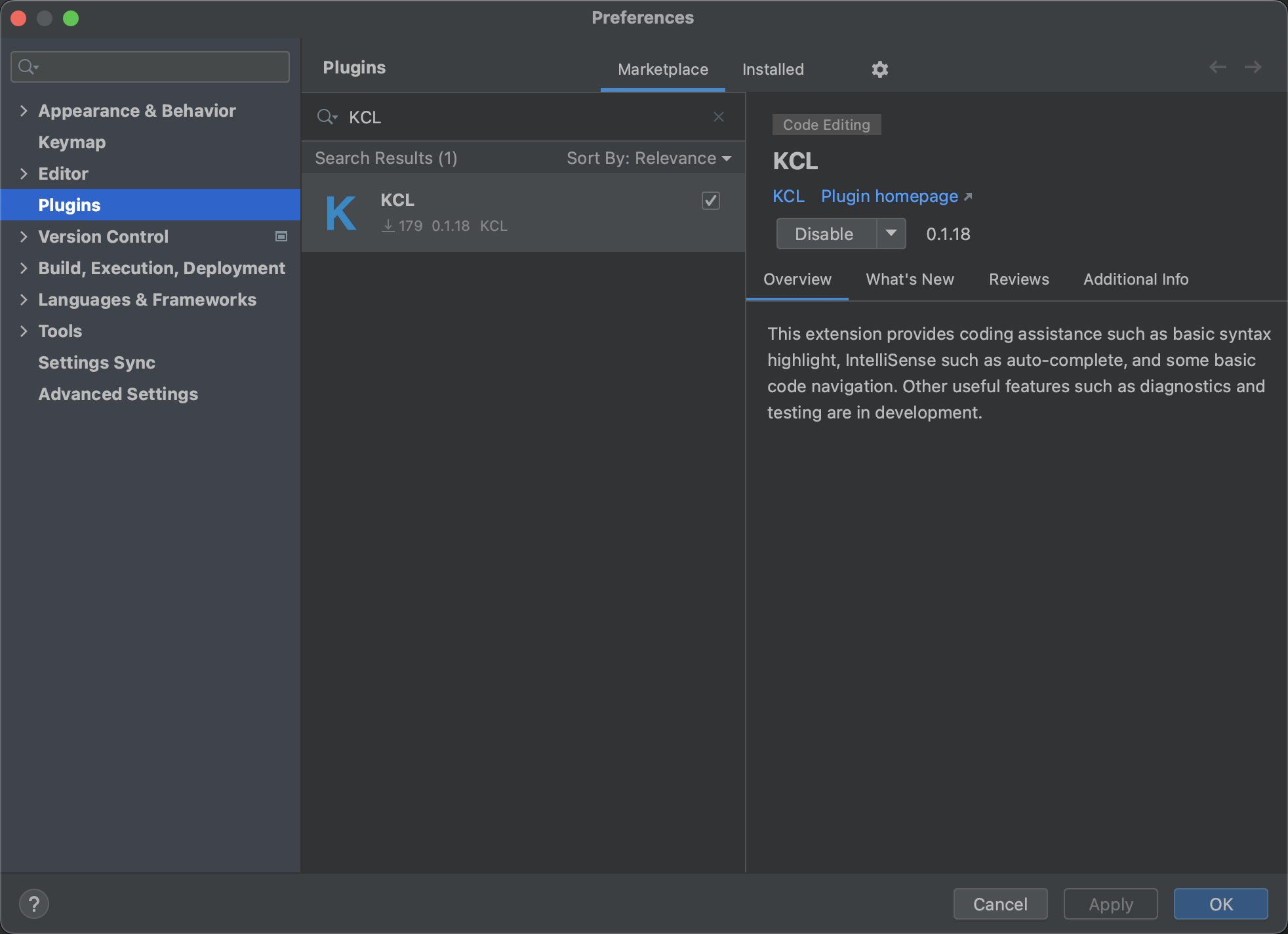
Task: Expand Appearance & Behavior section
Action: click(24, 110)
